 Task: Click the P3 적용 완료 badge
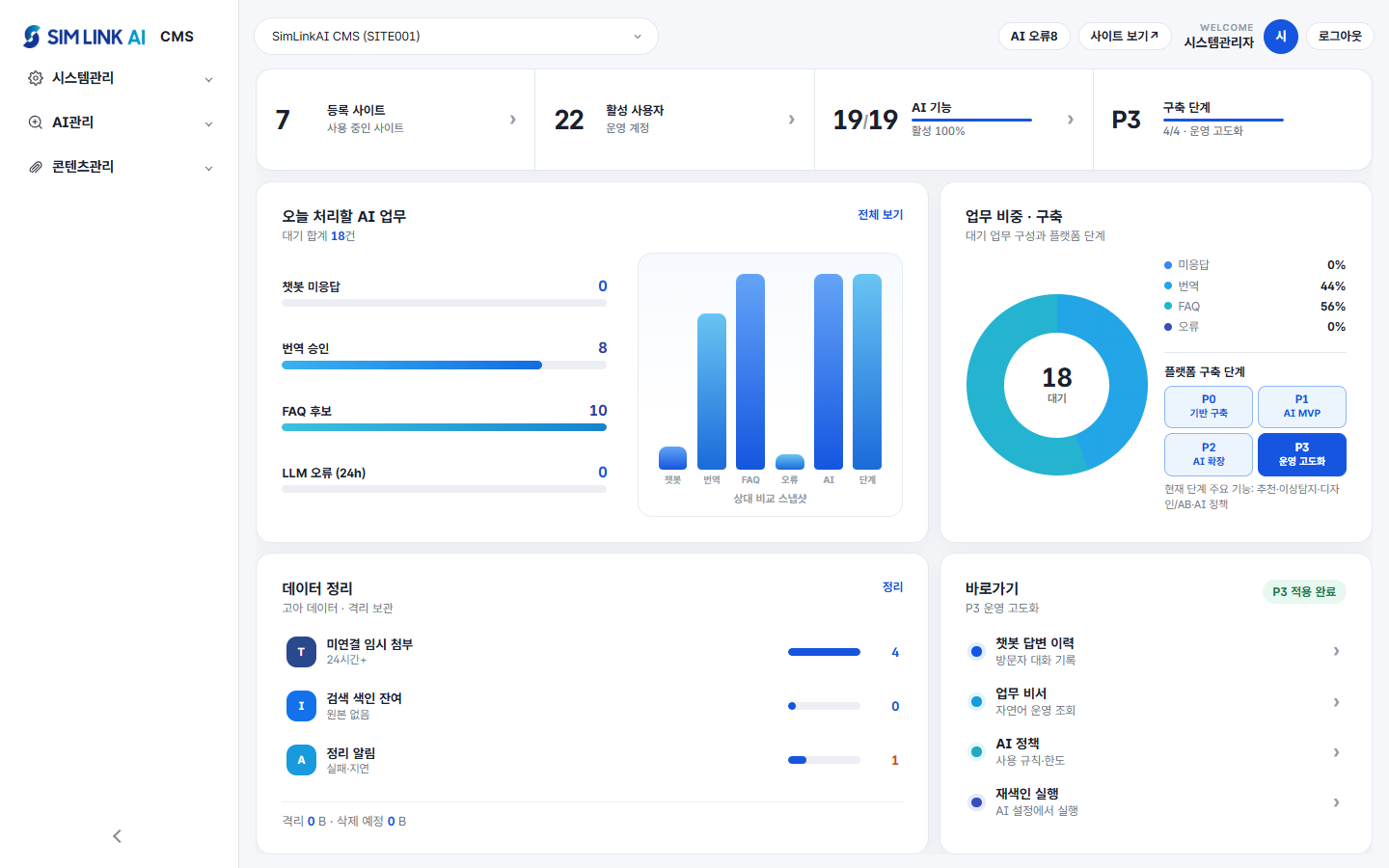click(x=1304, y=591)
